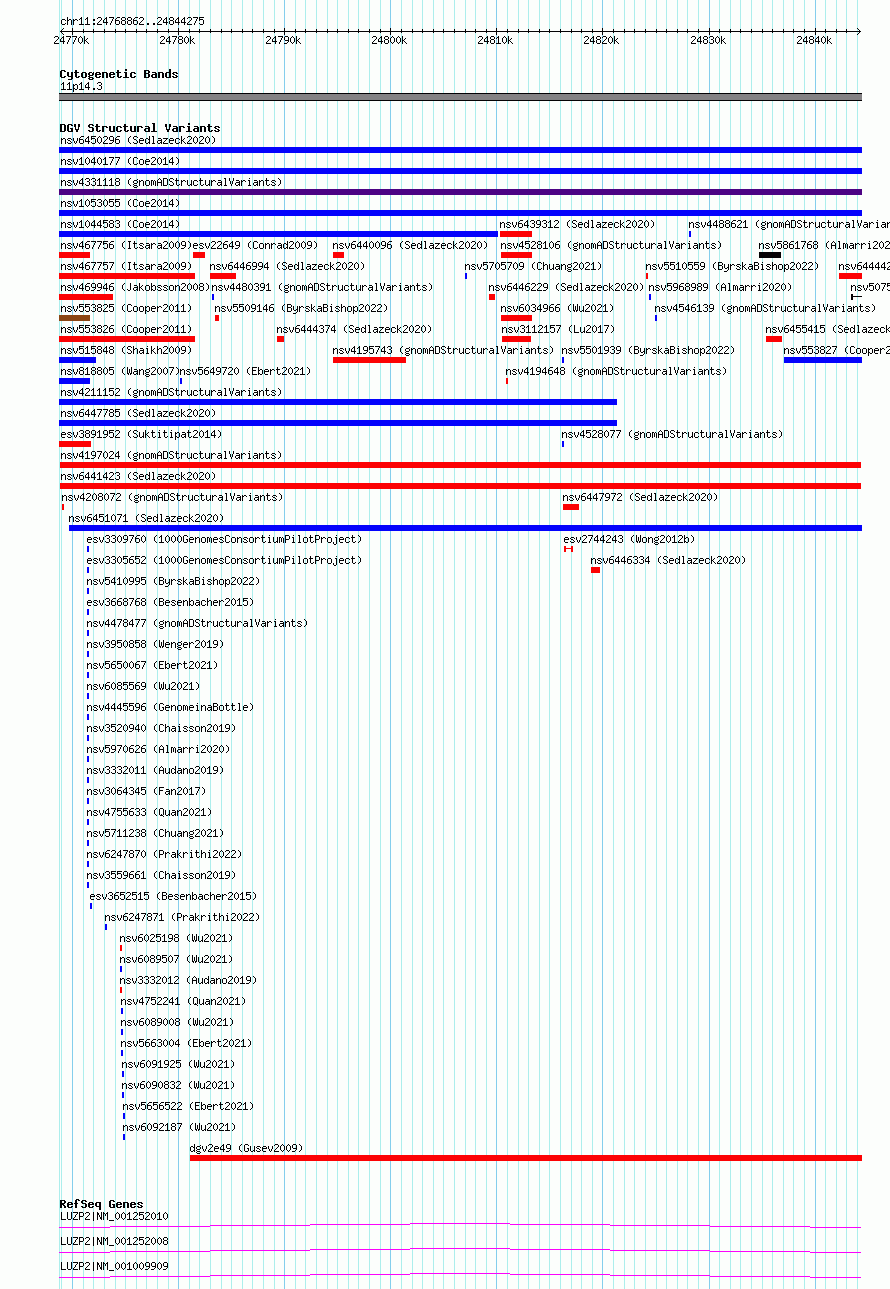Click esv3668768 (Besenbacher2015) variant label
The image size is (890, 1289).
170,602
